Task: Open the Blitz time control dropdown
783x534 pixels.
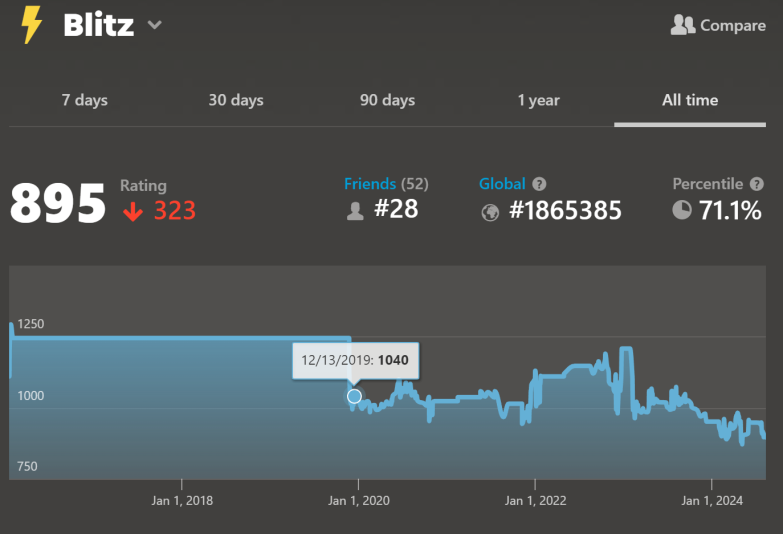Action: 155,25
